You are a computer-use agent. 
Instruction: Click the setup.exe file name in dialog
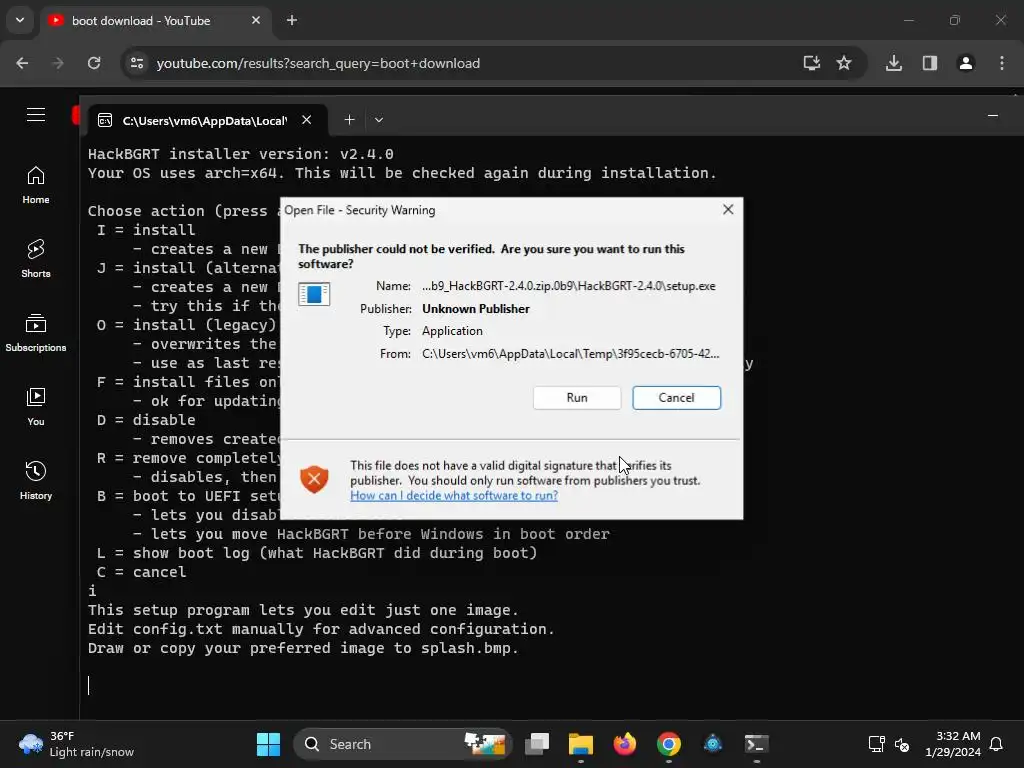tap(569, 286)
